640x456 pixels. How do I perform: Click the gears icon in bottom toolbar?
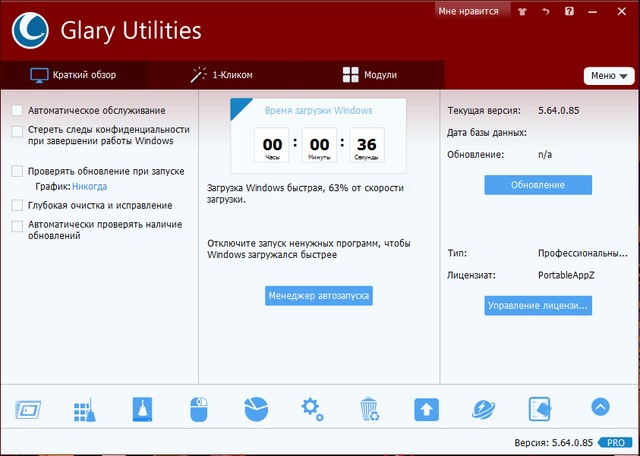pyautogui.click(x=313, y=409)
